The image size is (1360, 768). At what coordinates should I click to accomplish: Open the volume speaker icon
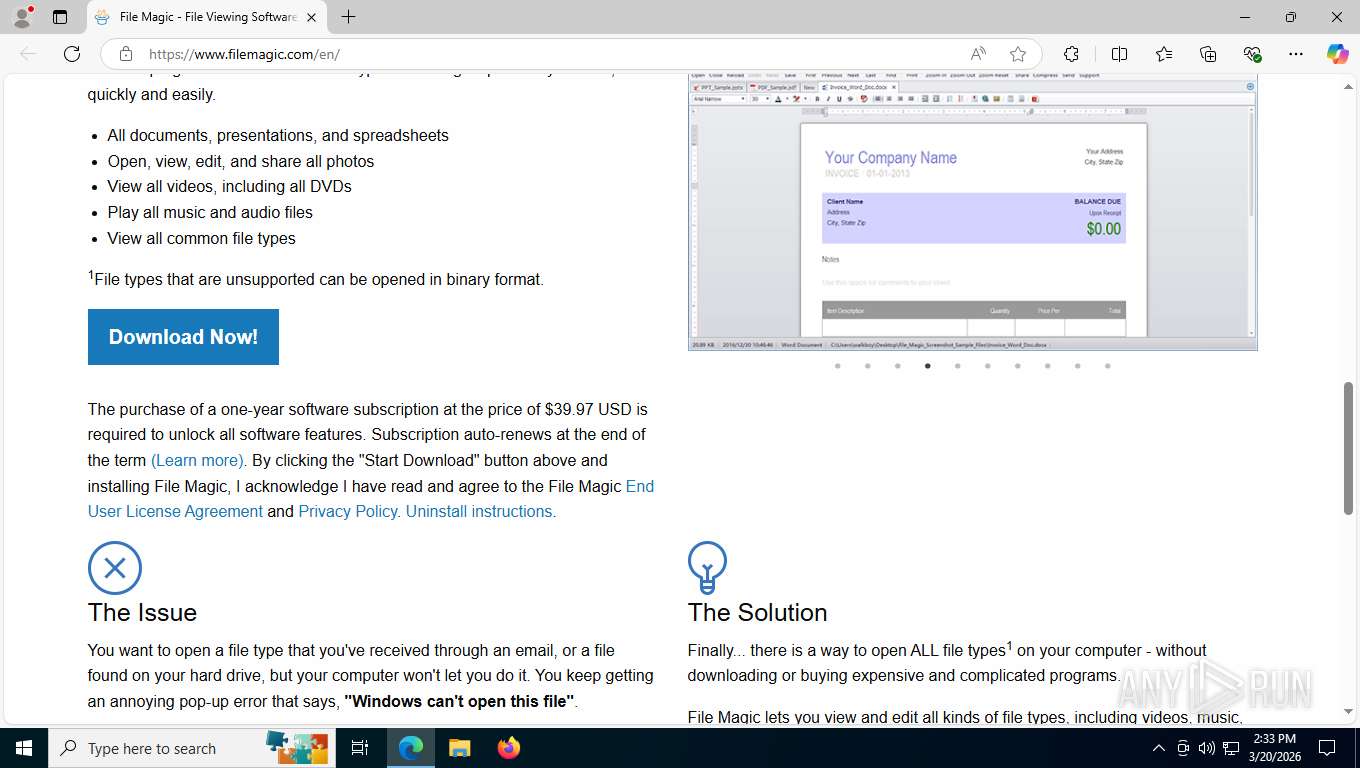[1207, 748]
